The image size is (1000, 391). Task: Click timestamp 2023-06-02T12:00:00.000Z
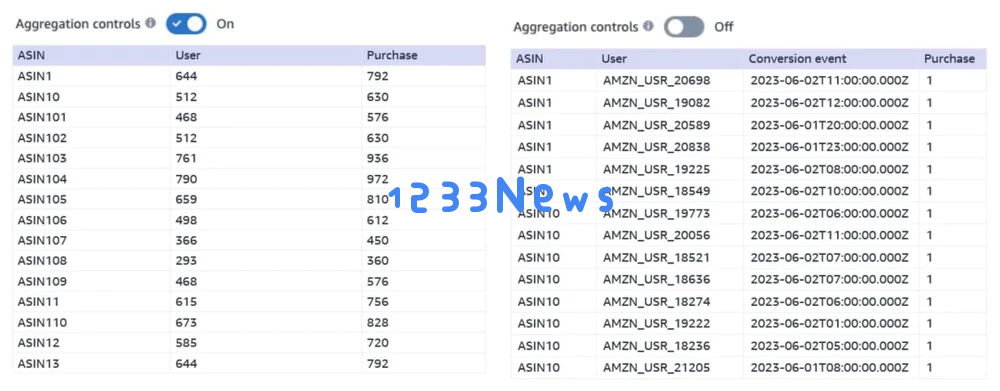tap(829, 103)
